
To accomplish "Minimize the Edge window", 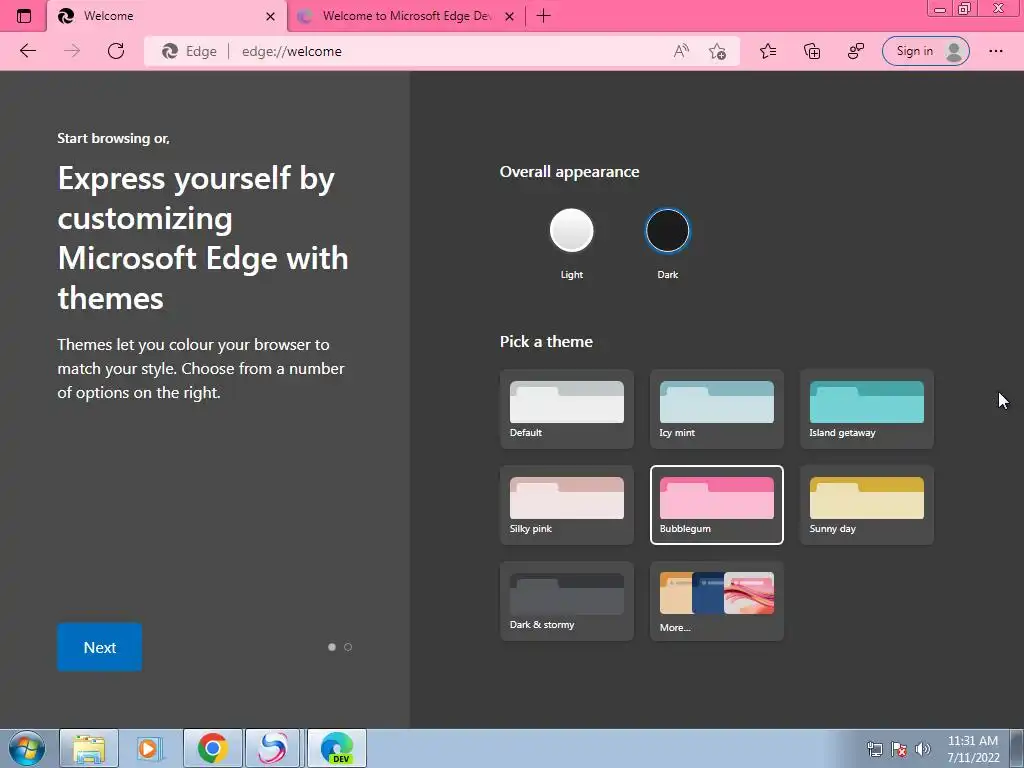I will pyautogui.click(x=940, y=9).
